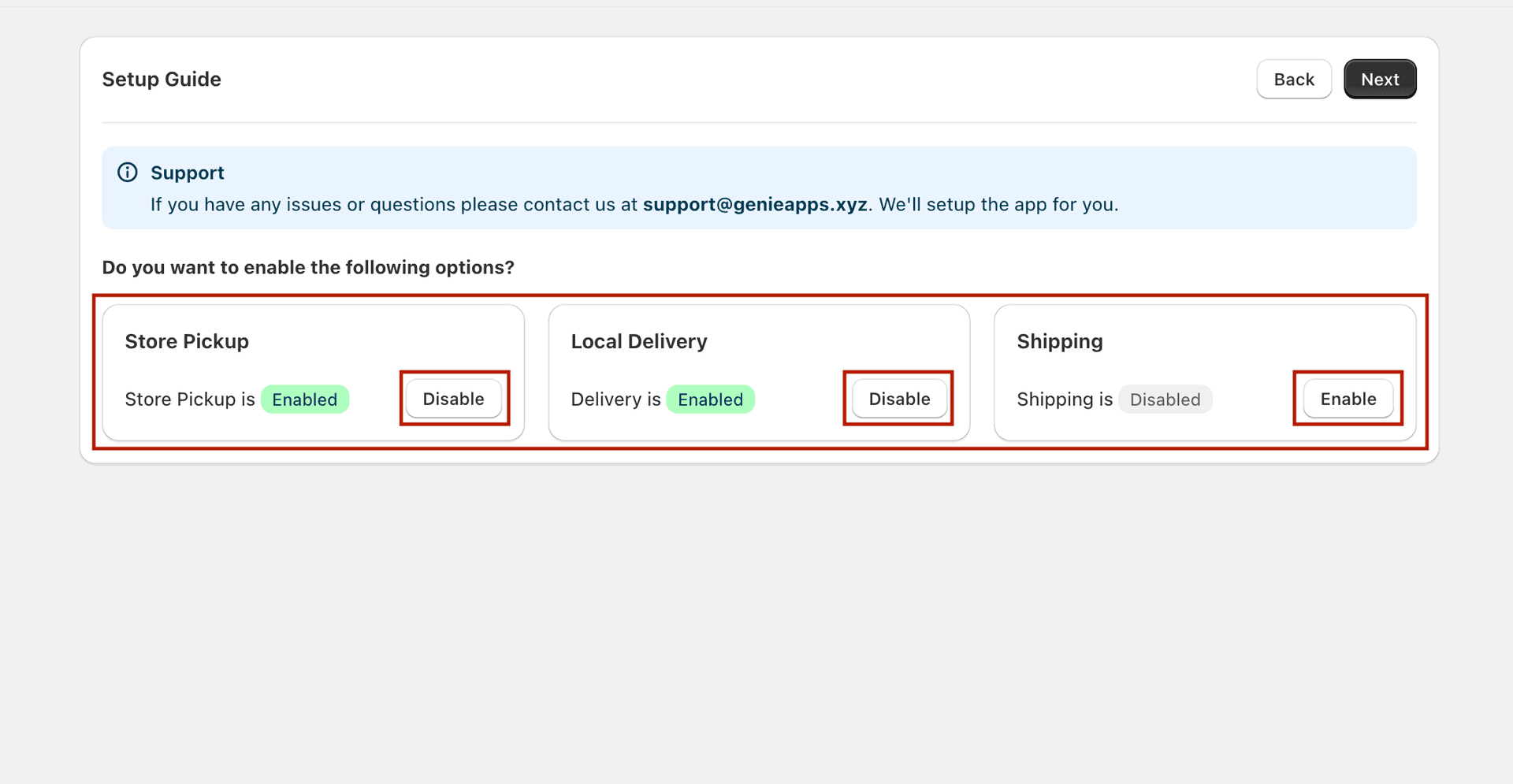Click the Setup Guide heading
The height and width of the screenshot is (784, 1513).
(x=161, y=79)
